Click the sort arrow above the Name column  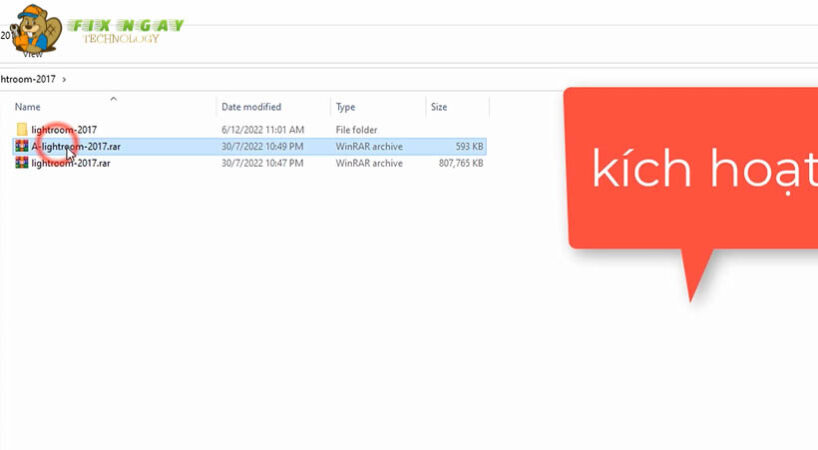(113, 98)
